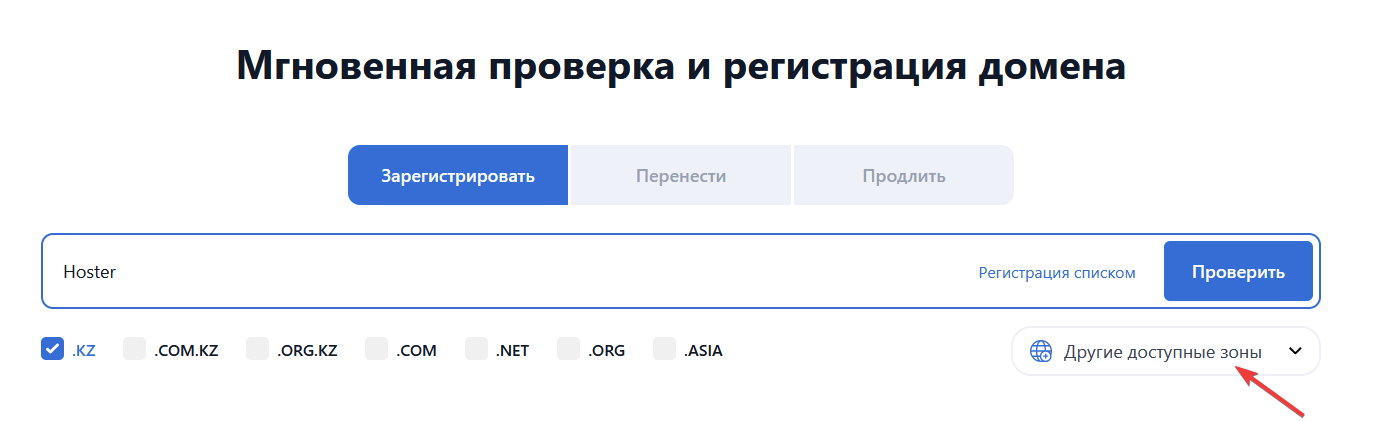Screen dimensions: 1391x421
Task: Select the .NET zone checkbox
Action: pos(477,349)
